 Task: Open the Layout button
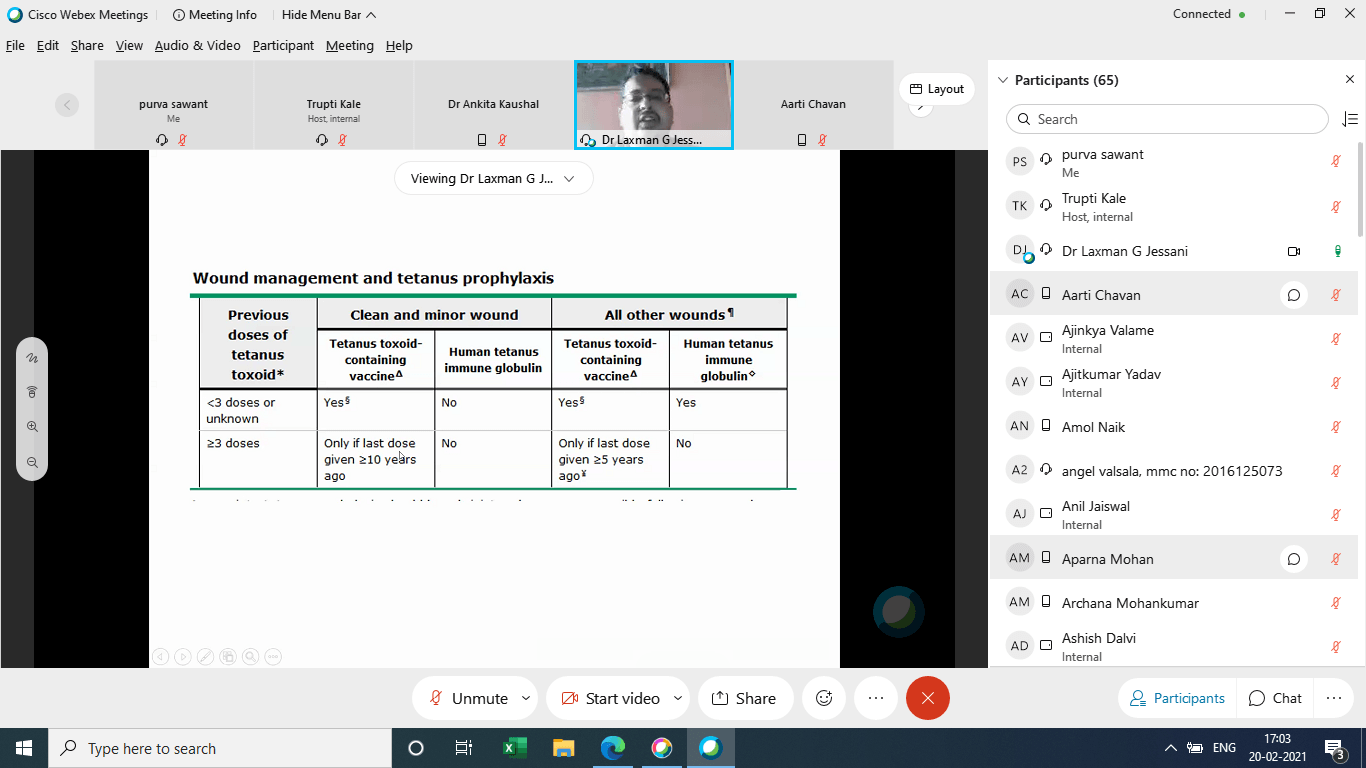click(x=937, y=89)
